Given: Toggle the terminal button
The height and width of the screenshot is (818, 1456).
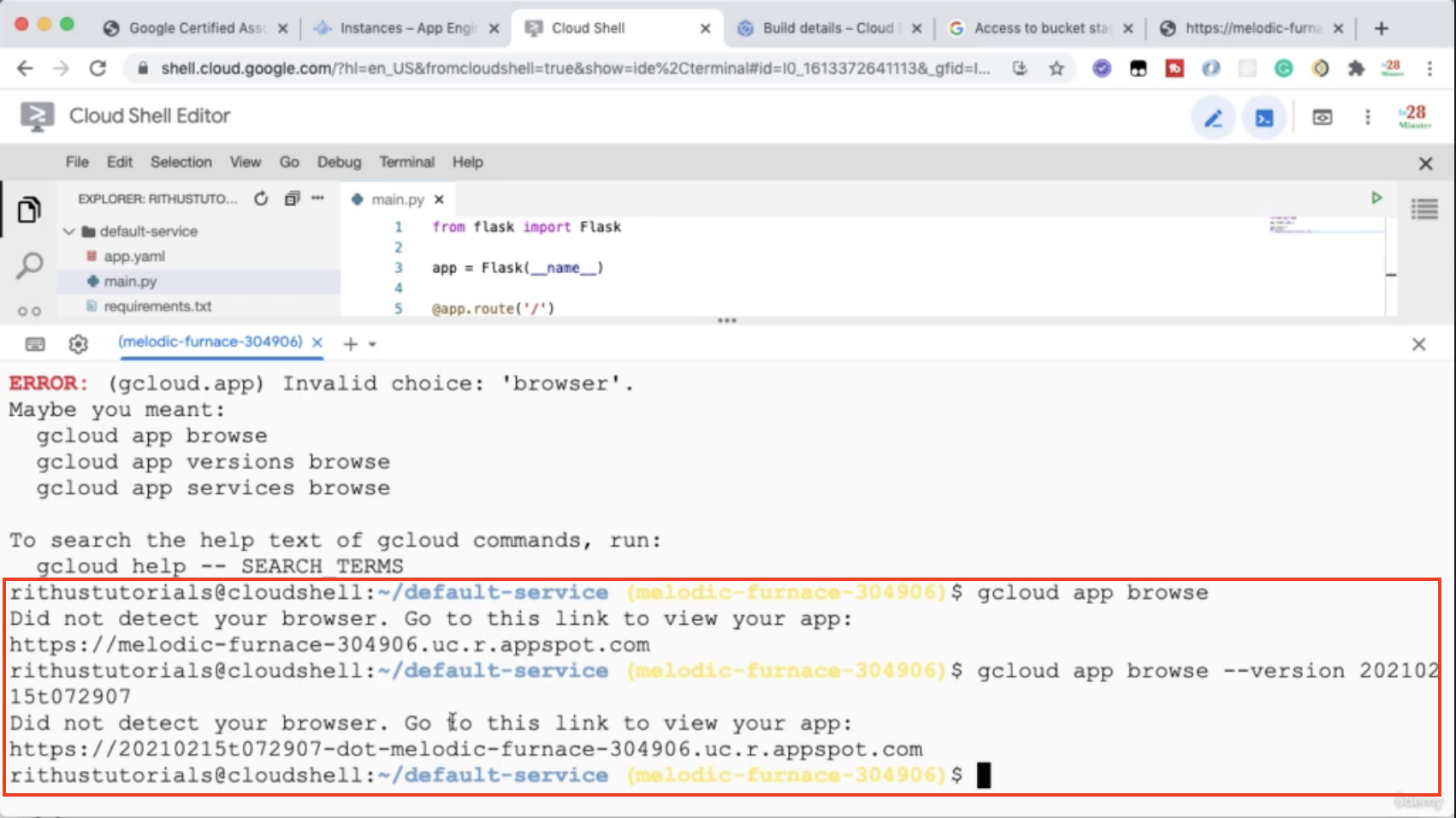Looking at the screenshot, I should tap(1264, 118).
